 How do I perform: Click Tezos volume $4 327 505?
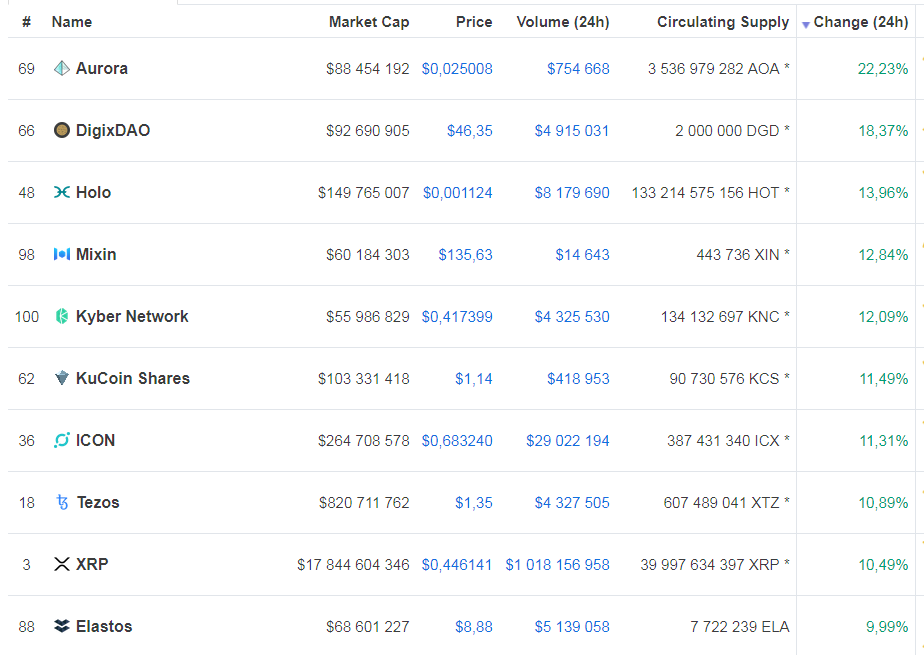[x=572, y=502]
